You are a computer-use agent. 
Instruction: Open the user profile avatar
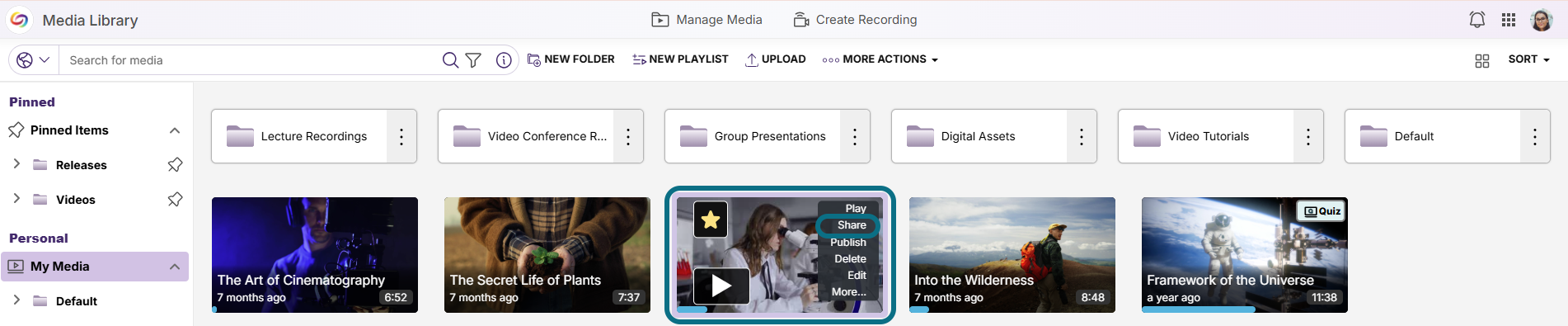pyautogui.click(x=1542, y=20)
